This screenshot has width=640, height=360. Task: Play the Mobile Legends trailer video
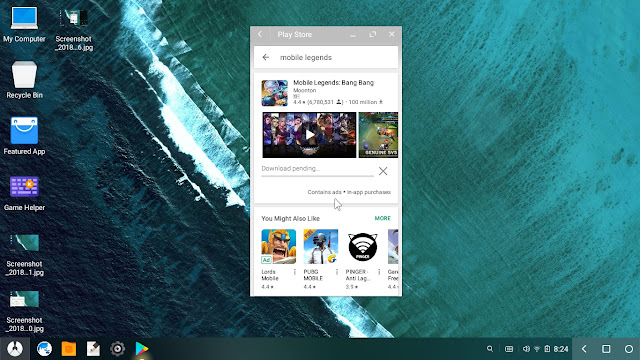pos(309,135)
